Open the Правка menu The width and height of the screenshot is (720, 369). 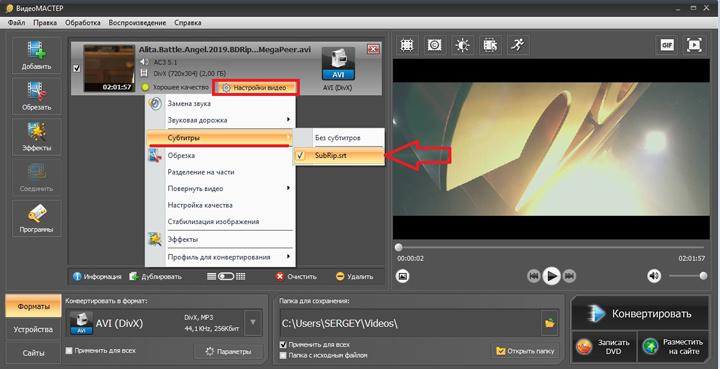(x=45, y=22)
